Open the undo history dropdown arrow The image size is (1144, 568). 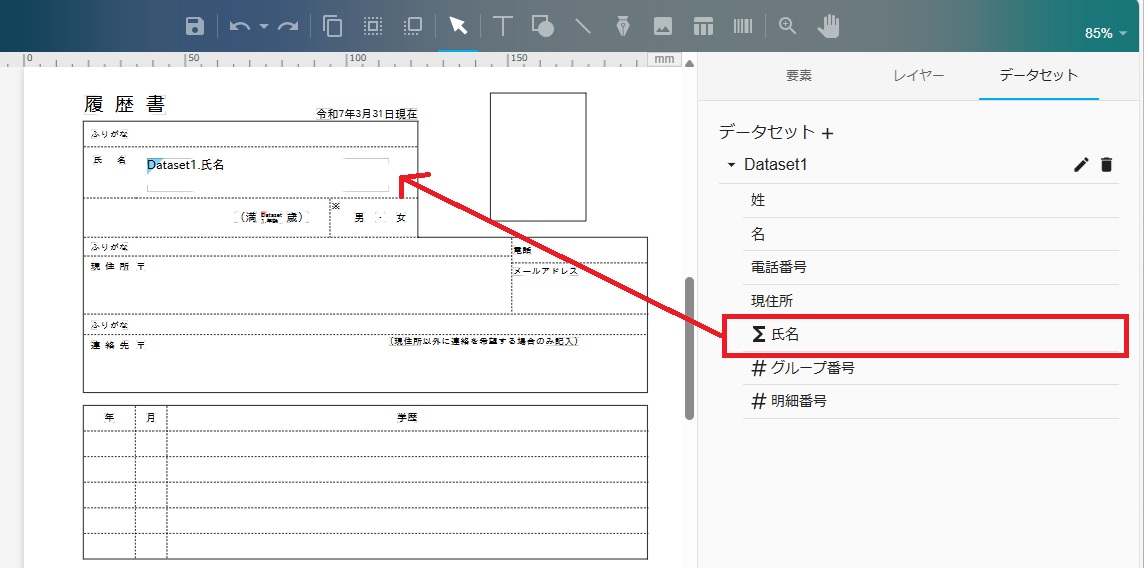click(x=264, y=27)
